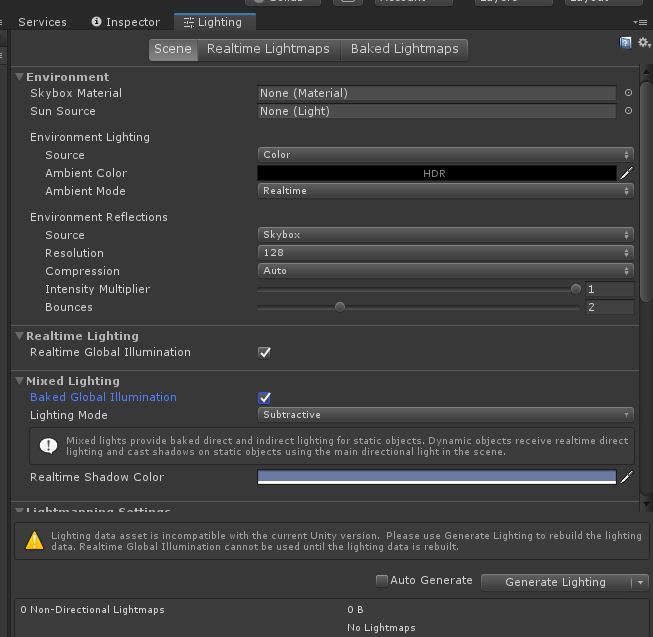This screenshot has height=637, width=653.
Task: Open the Lighting help documentation icon
Action: point(625,42)
